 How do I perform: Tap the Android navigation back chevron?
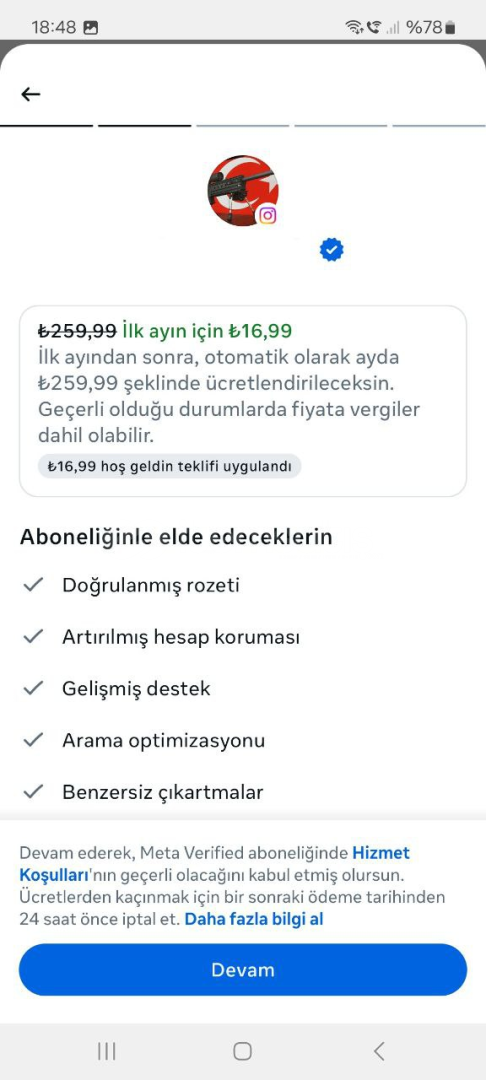[x=379, y=1051]
